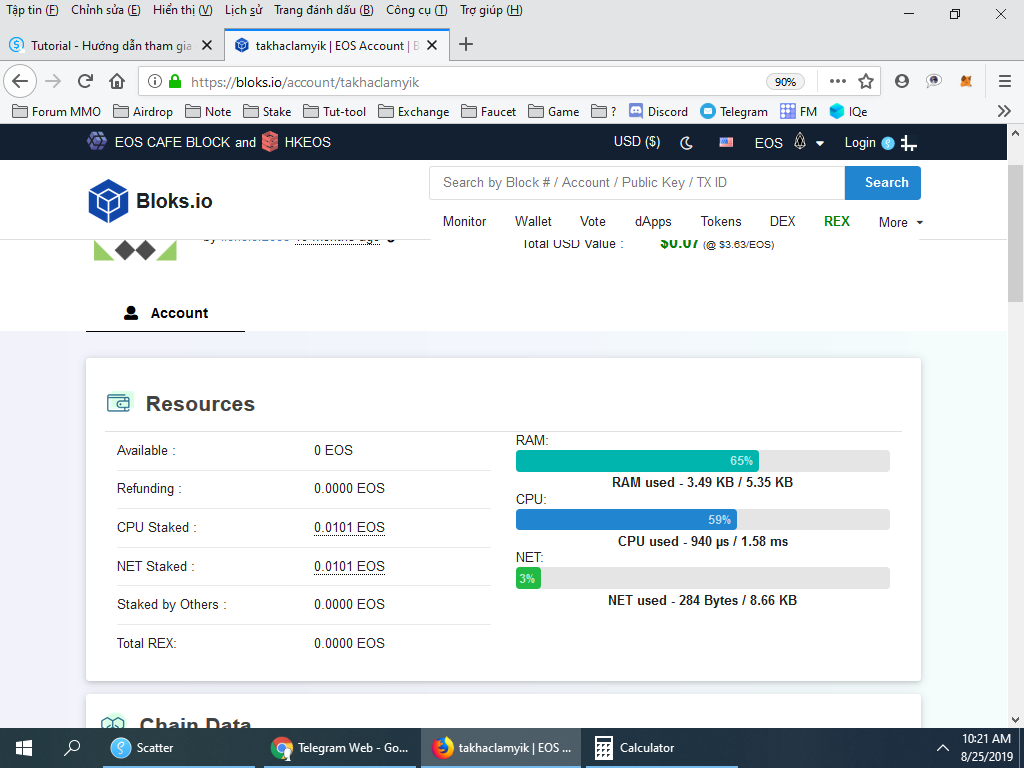Screen dimensions: 1024x768
Task: Open the REX menu item
Action: (x=836, y=221)
